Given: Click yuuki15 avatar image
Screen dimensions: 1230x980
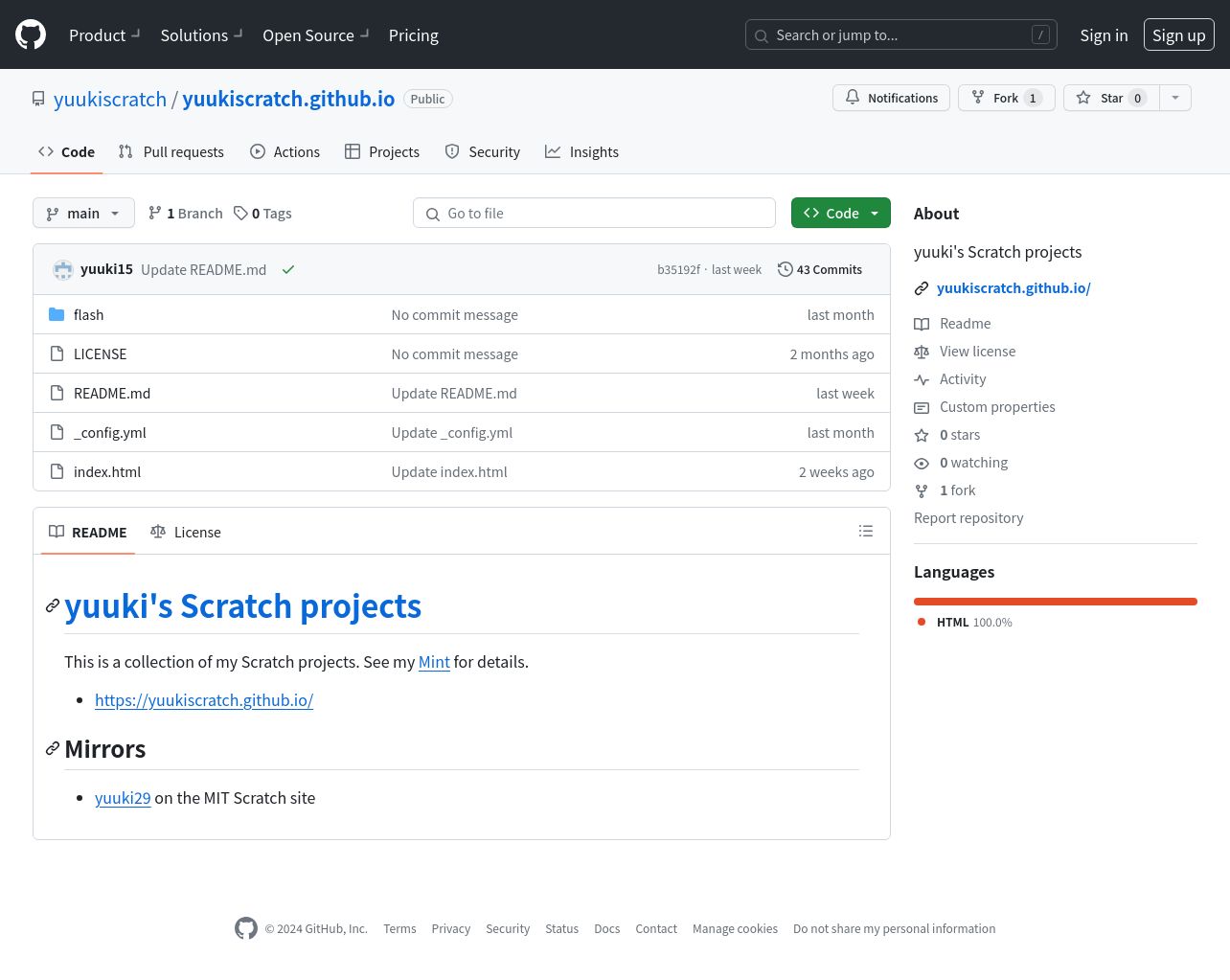Looking at the screenshot, I should [63, 270].
